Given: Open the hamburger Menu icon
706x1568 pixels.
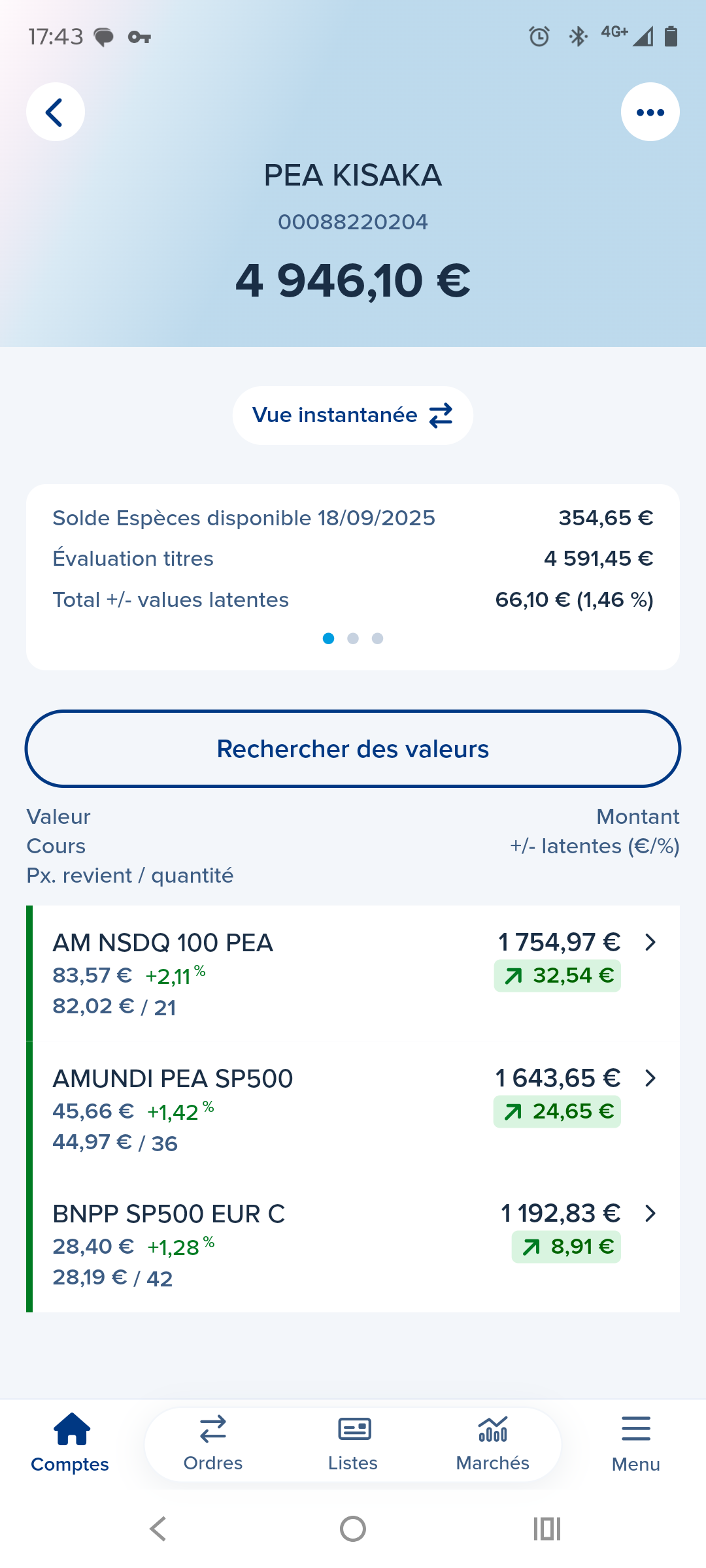Looking at the screenshot, I should [x=635, y=1429].
